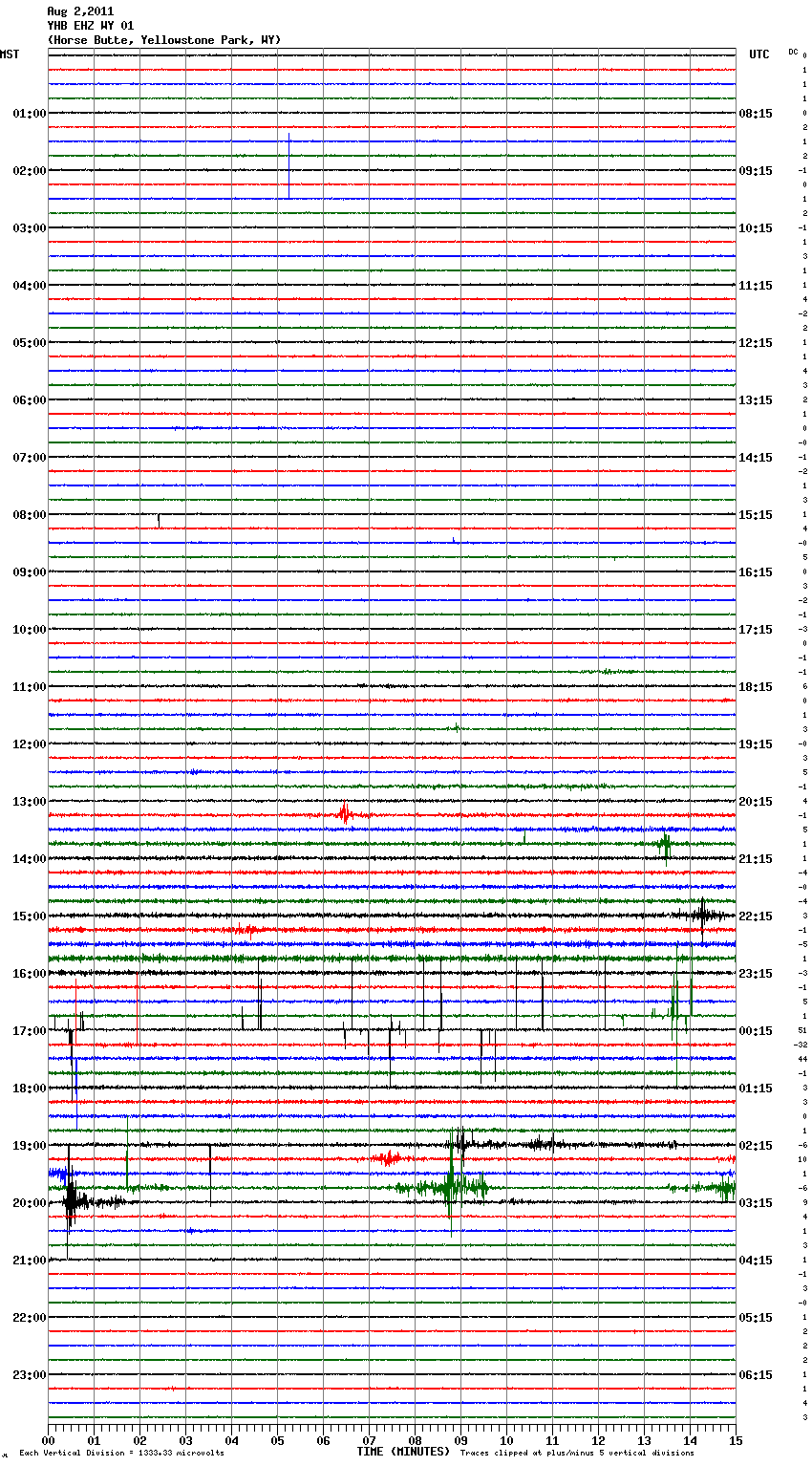Click the 'Aug 2,2011' date heading
This screenshot has width=812, height=1466.
point(80,11)
